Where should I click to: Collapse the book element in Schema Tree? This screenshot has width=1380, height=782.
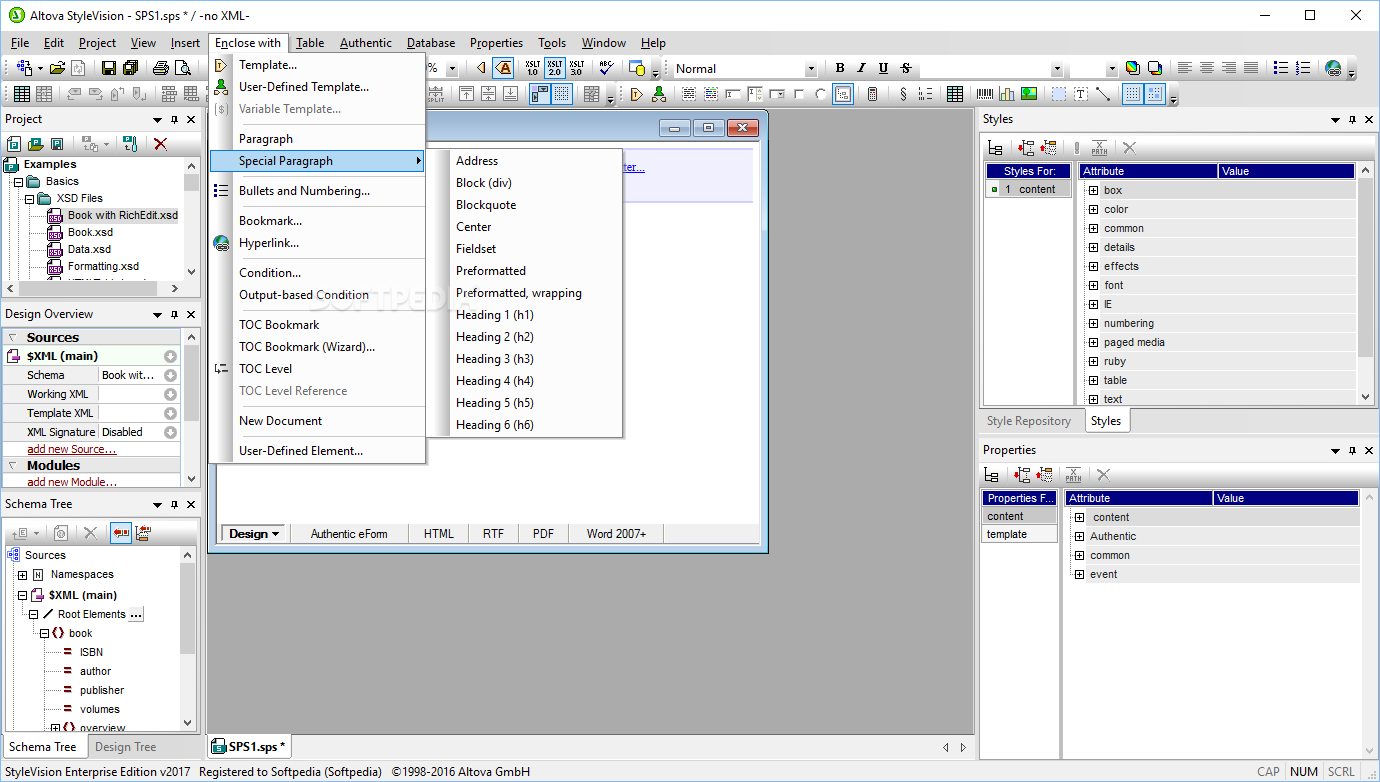coord(44,633)
